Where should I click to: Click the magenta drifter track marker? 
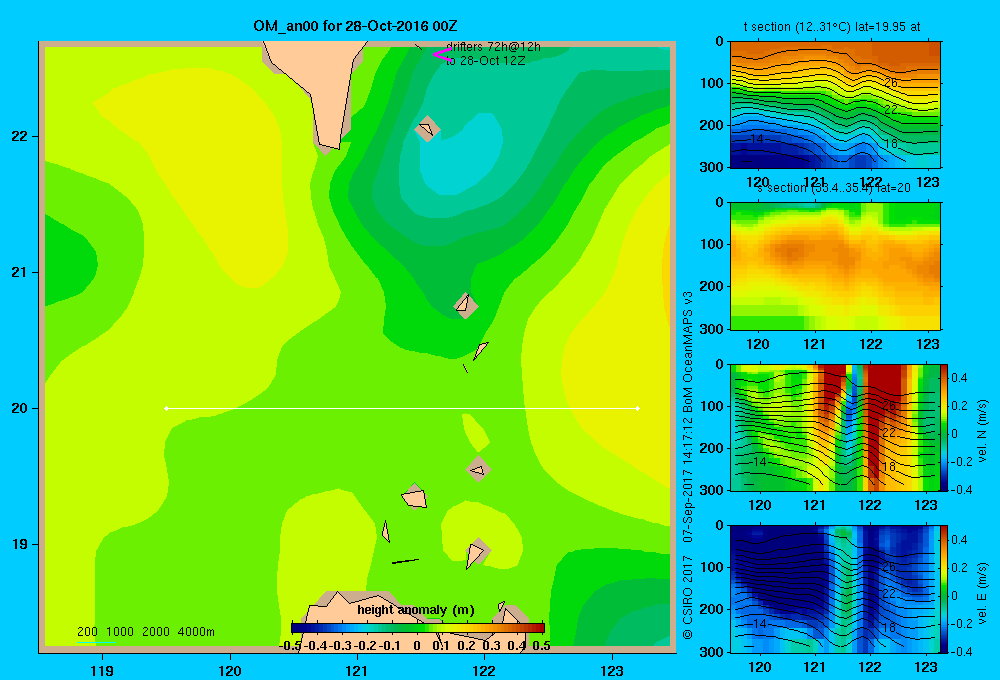(441, 55)
